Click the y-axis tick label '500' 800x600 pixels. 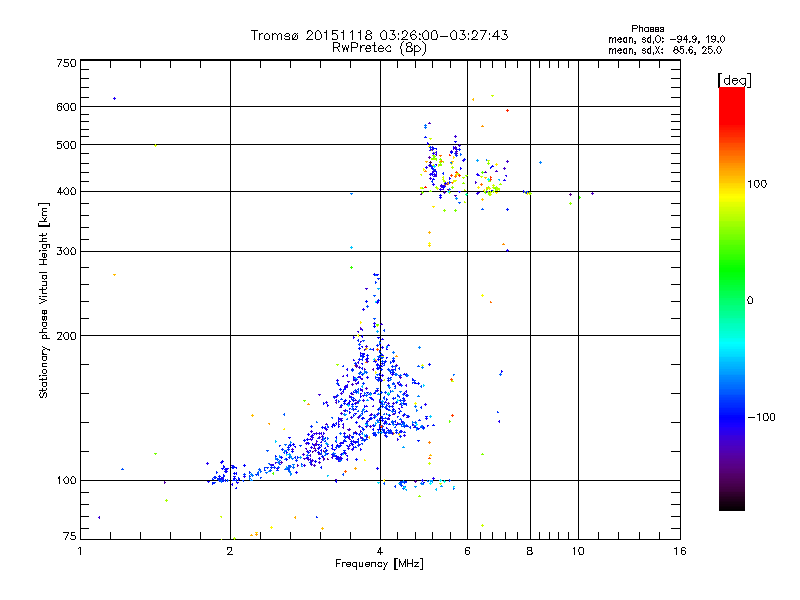tap(66, 145)
